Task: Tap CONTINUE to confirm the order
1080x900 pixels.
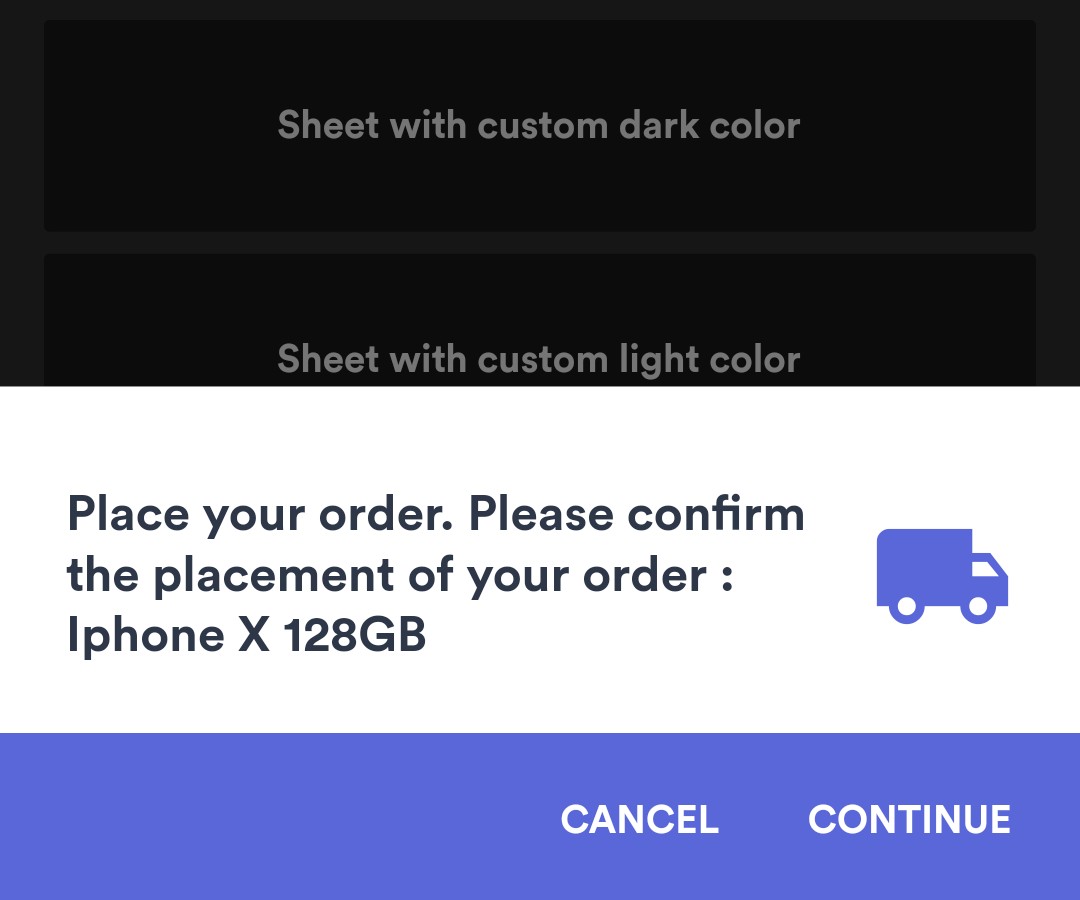Action: 909,820
